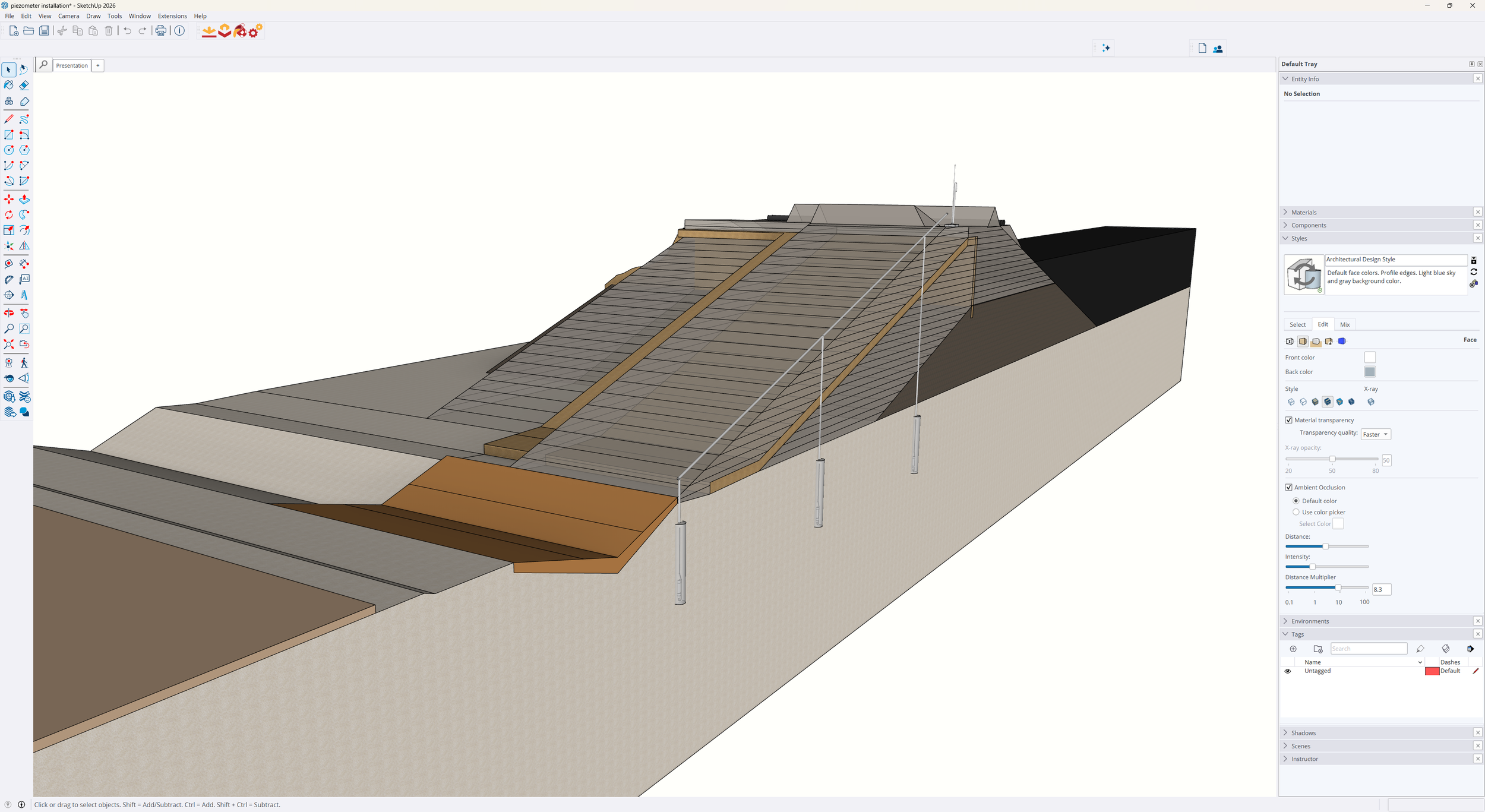Select the Rectangle tool
The height and width of the screenshot is (812, 1485).
click(x=9, y=135)
